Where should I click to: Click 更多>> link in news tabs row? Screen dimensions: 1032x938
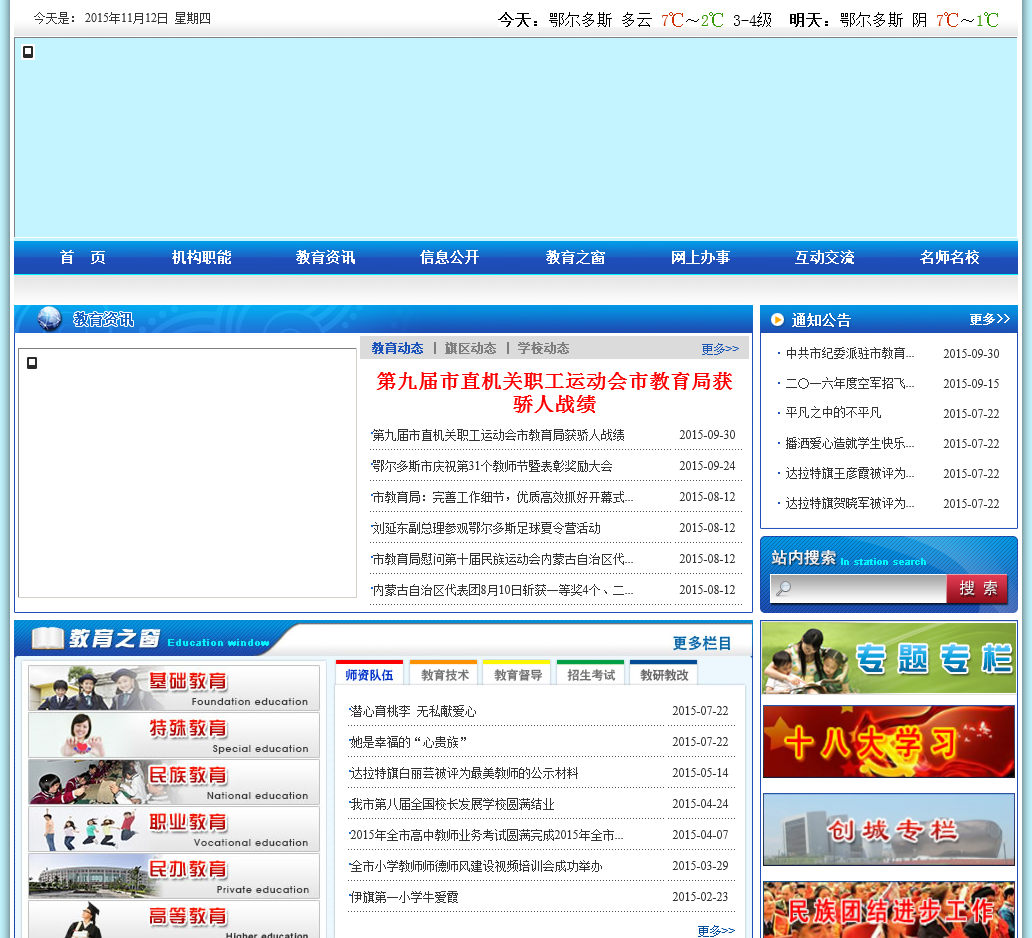pyautogui.click(x=720, y=349)
